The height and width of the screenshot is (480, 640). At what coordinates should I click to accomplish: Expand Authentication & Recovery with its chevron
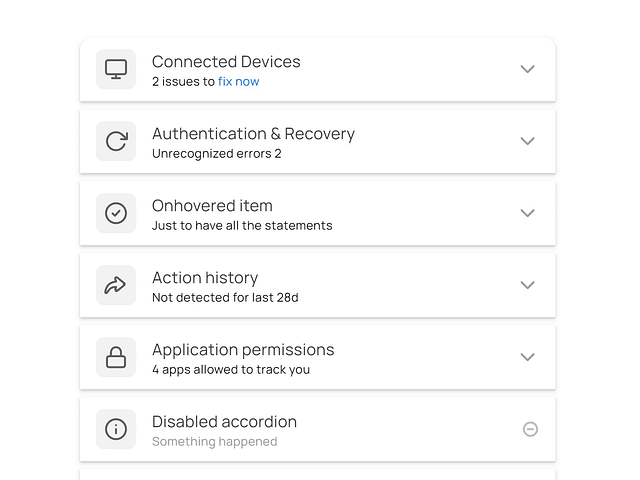(527, 141)
